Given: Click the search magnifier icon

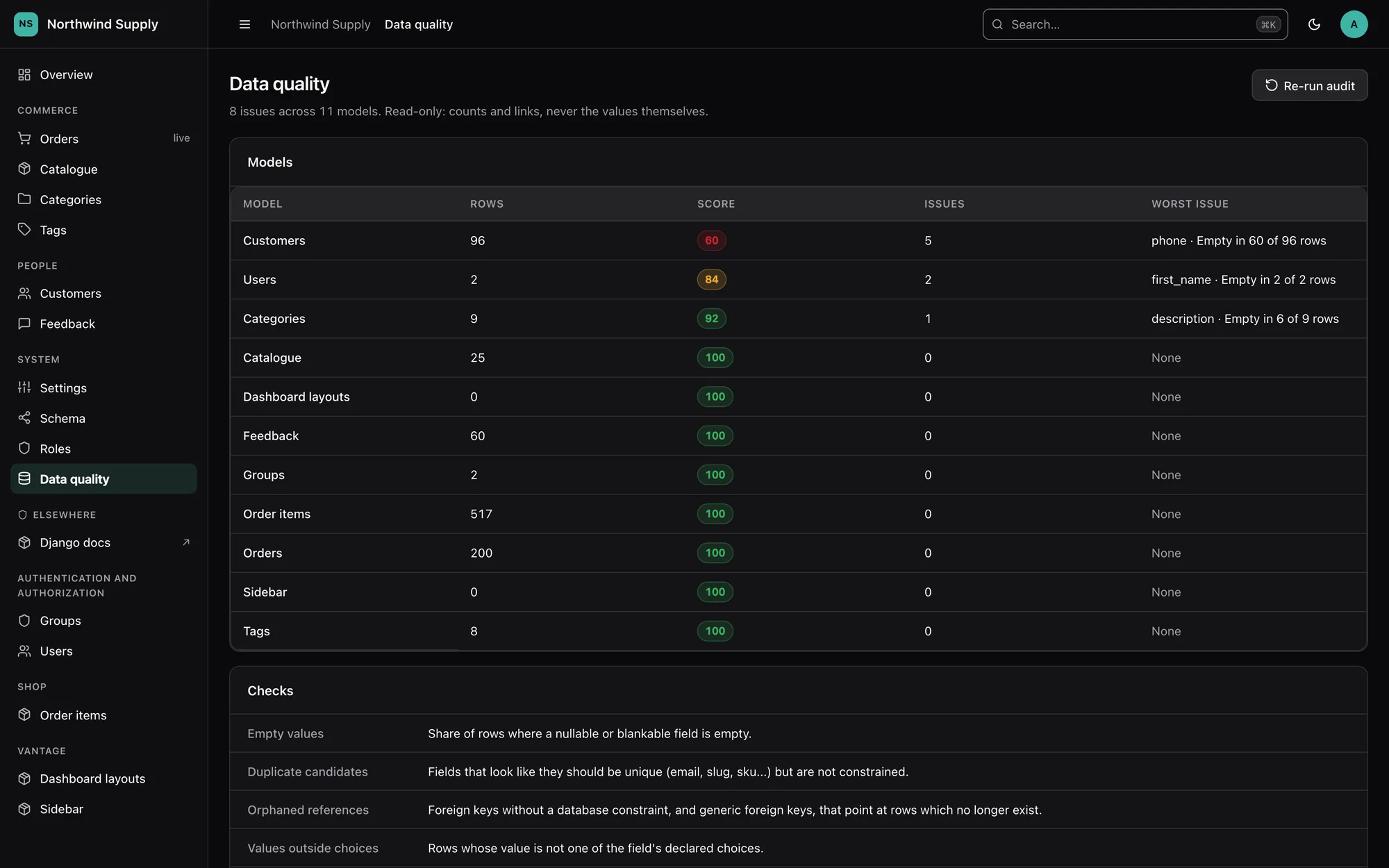Looking at the screenshot, I should click(x=997, y=24).
